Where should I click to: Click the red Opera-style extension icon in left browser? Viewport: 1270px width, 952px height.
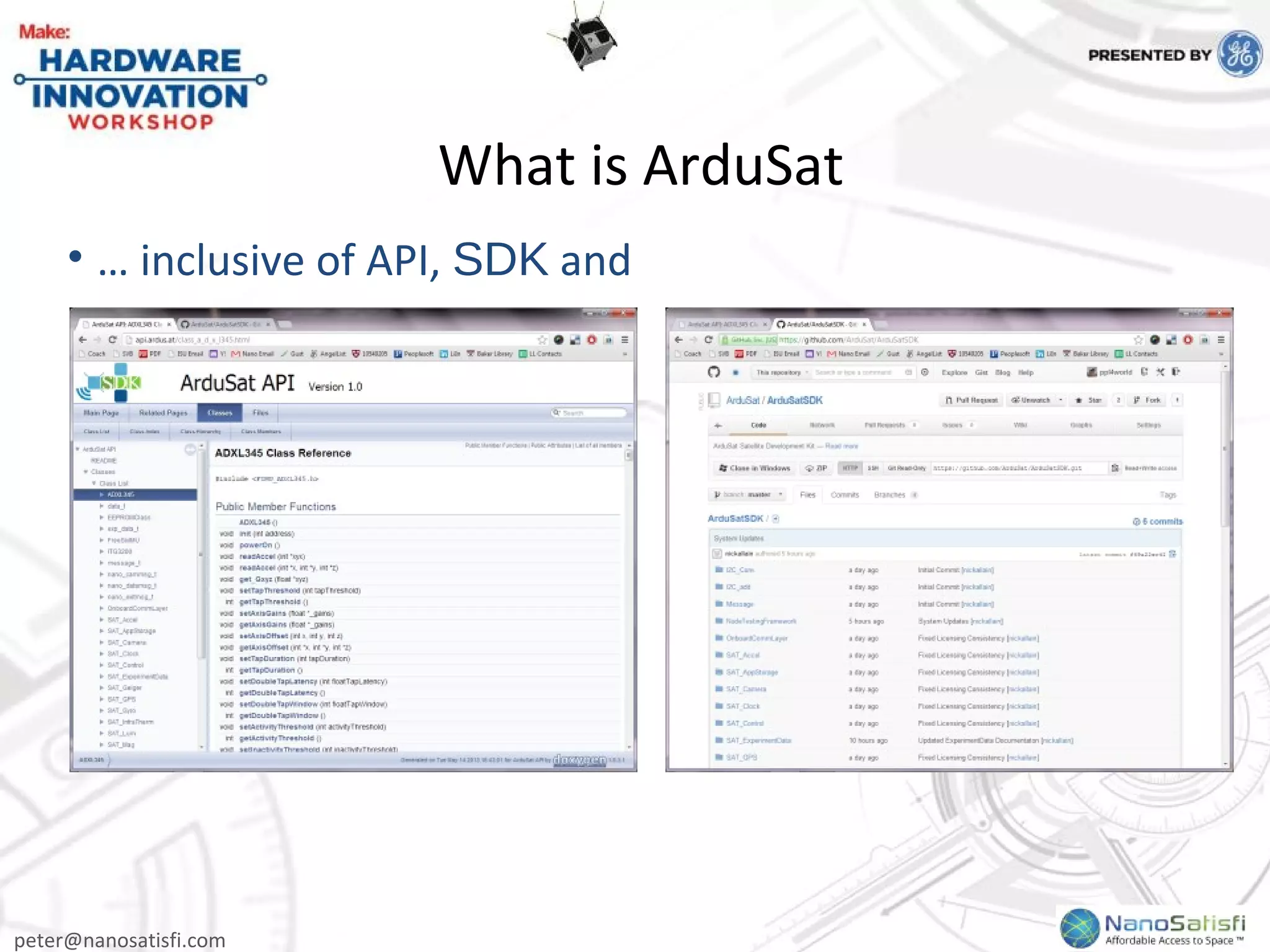click(x=592, y=340)
